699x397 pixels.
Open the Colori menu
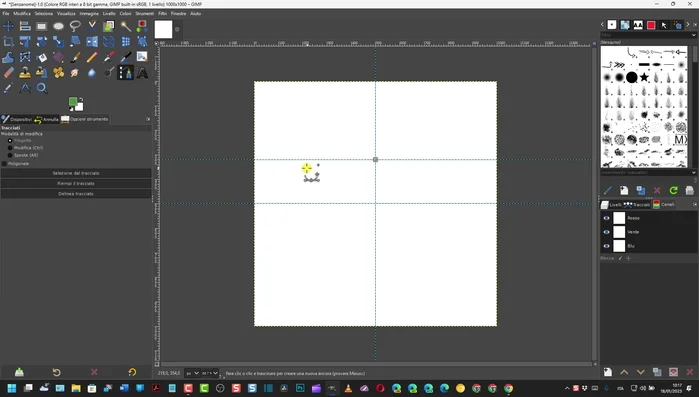point(125,14)
